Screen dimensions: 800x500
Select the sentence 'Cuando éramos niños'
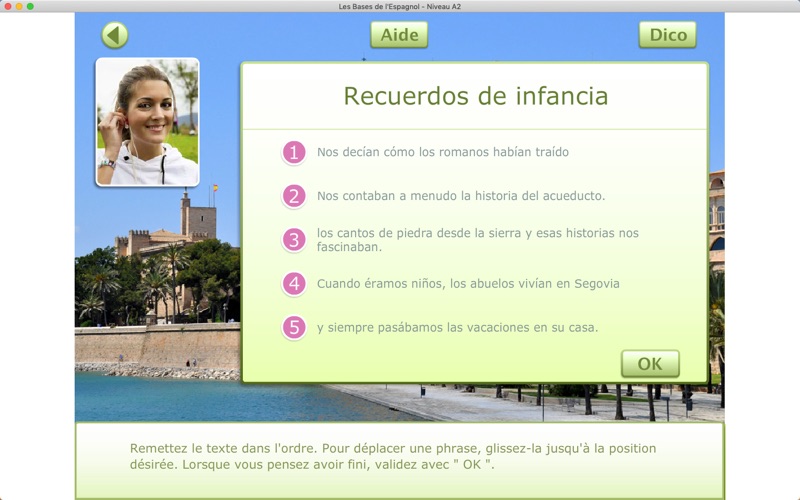point(468,283)
